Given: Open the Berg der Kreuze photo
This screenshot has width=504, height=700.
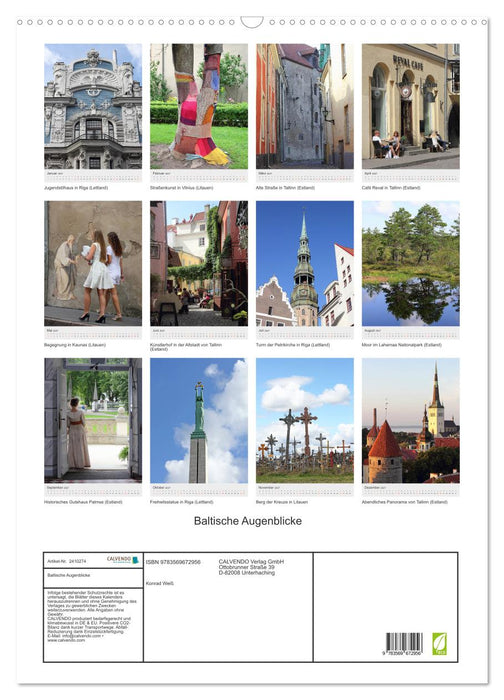Looking at the screenshot, I should pyautogui.click(x=304, y=421).
